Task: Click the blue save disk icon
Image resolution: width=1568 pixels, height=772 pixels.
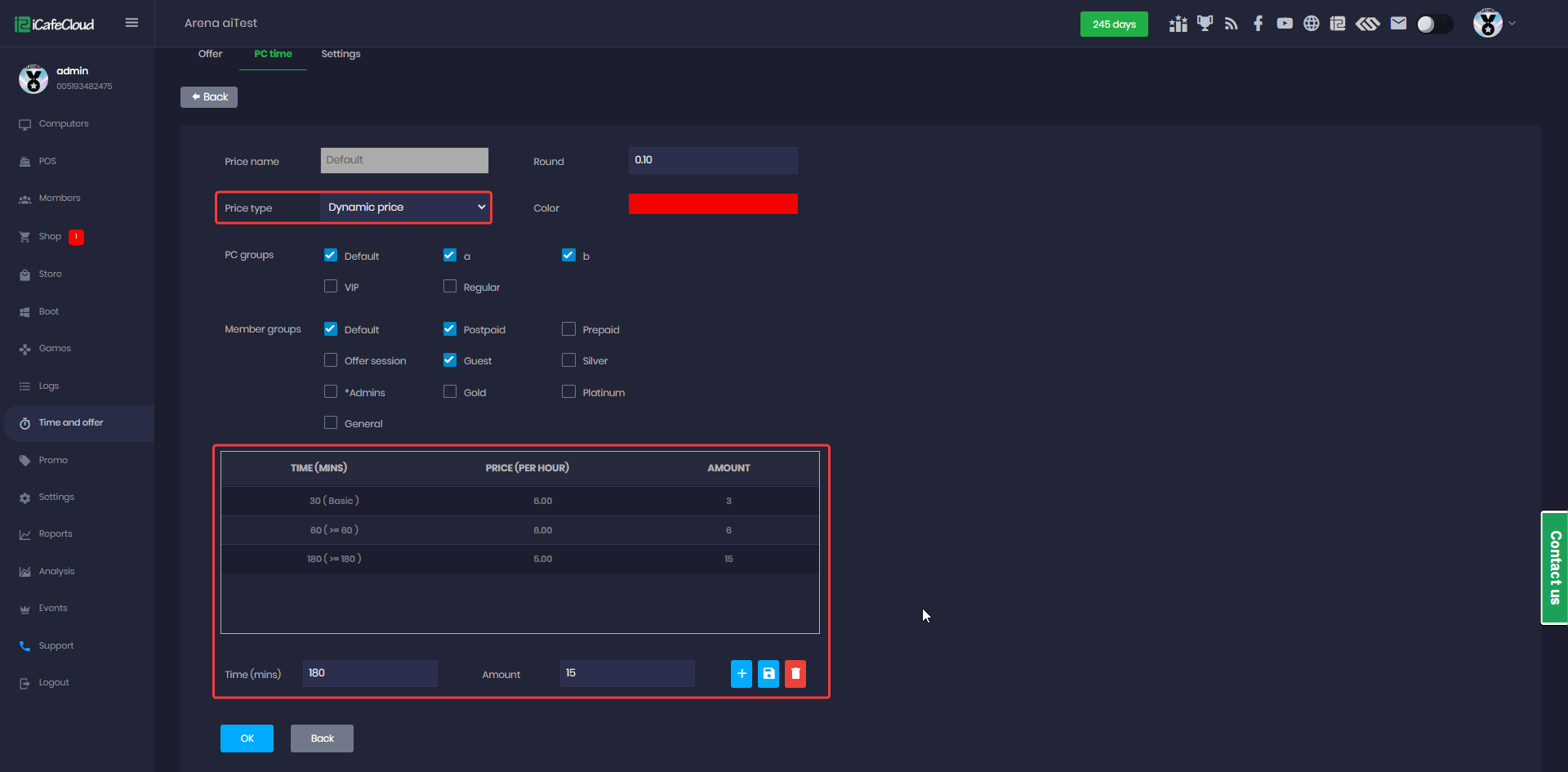Action: click(x=768, y=674)
